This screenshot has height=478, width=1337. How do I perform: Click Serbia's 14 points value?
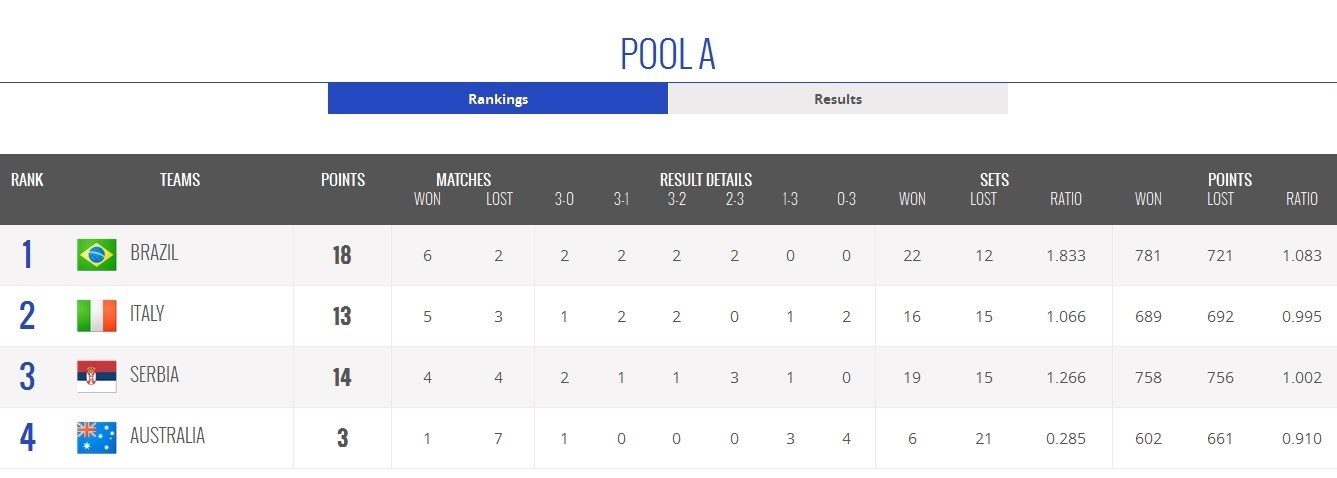342,377
